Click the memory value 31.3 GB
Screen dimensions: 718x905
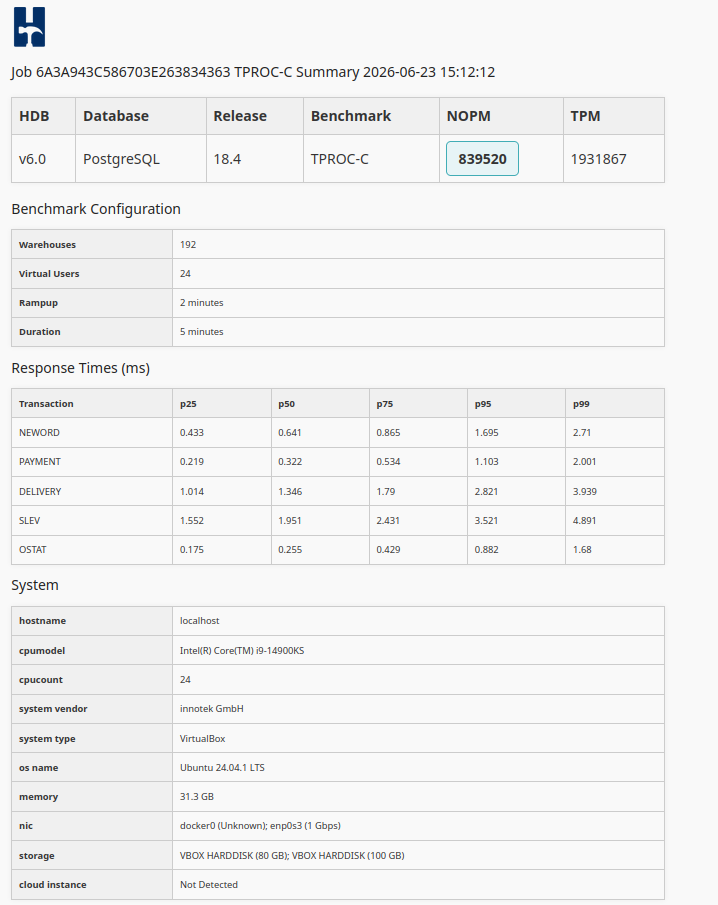tap(197, 796)
